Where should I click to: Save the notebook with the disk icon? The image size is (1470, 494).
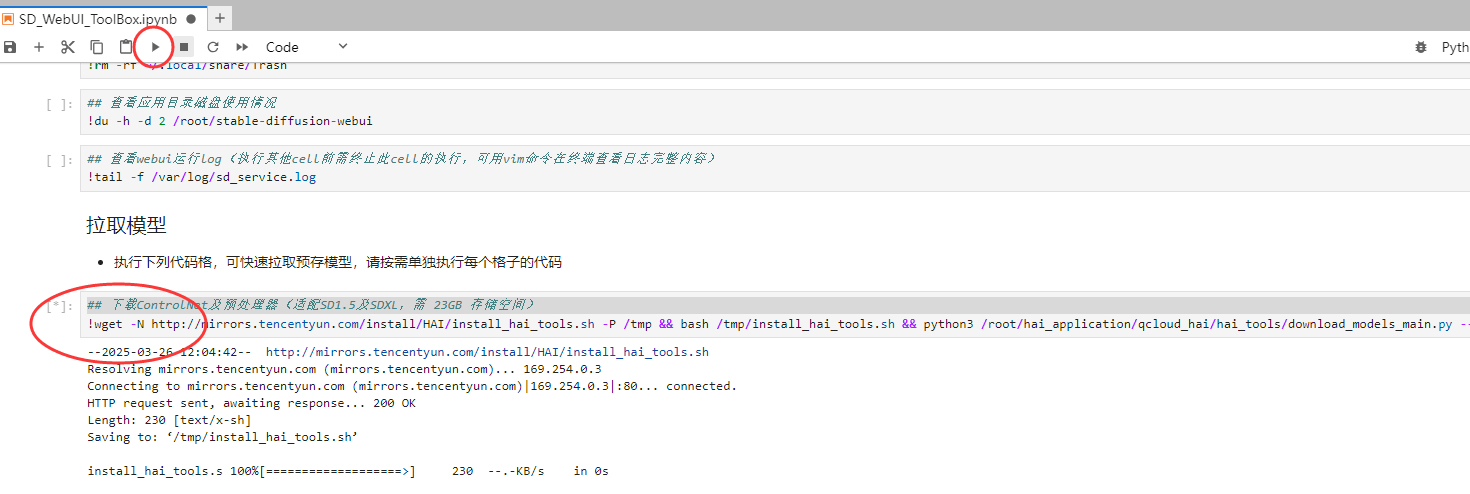[x=10, y=47]
